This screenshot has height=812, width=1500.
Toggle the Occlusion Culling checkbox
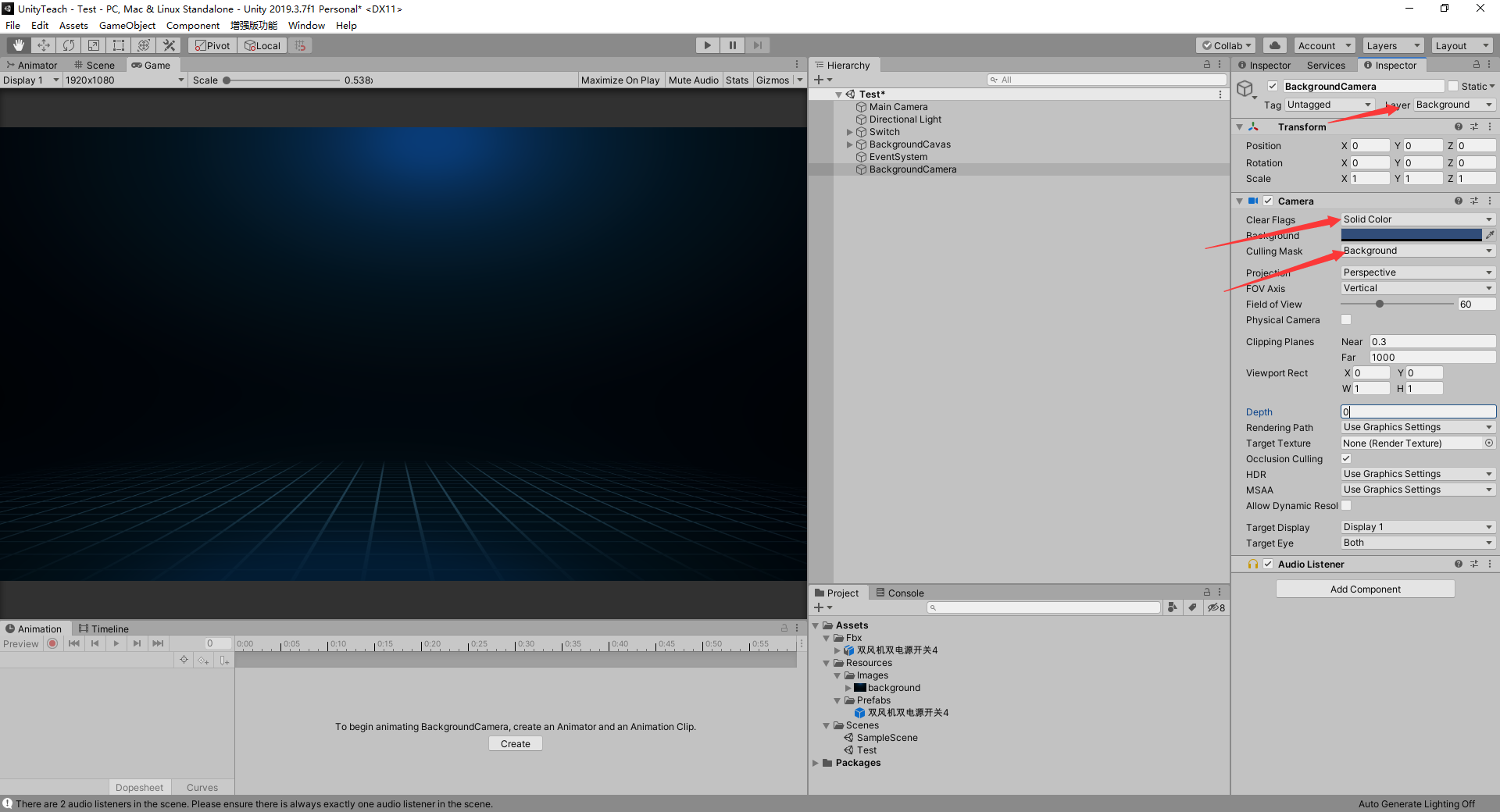[1346, 458]
